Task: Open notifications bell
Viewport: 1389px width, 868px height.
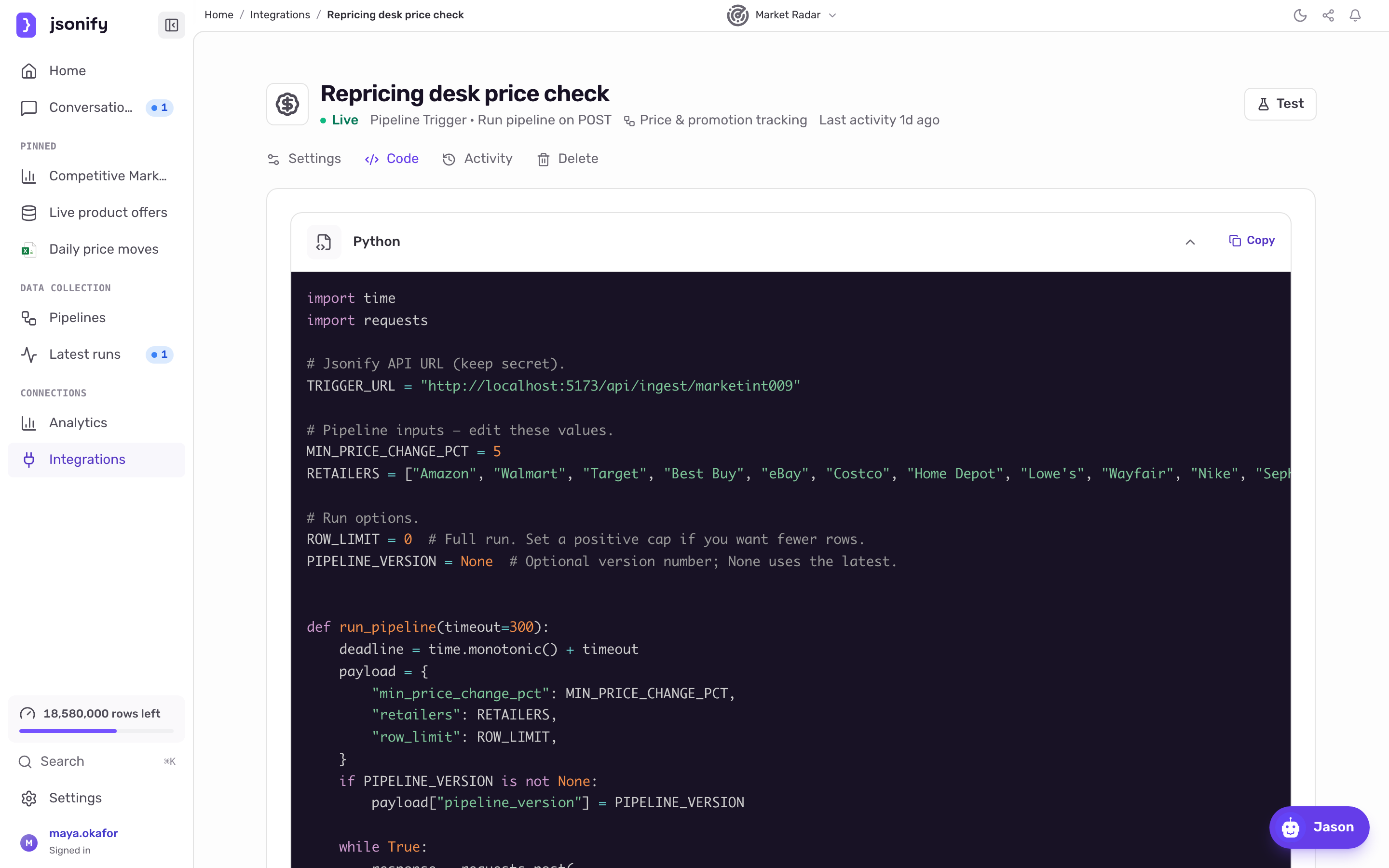Action: click(1355, 15)
